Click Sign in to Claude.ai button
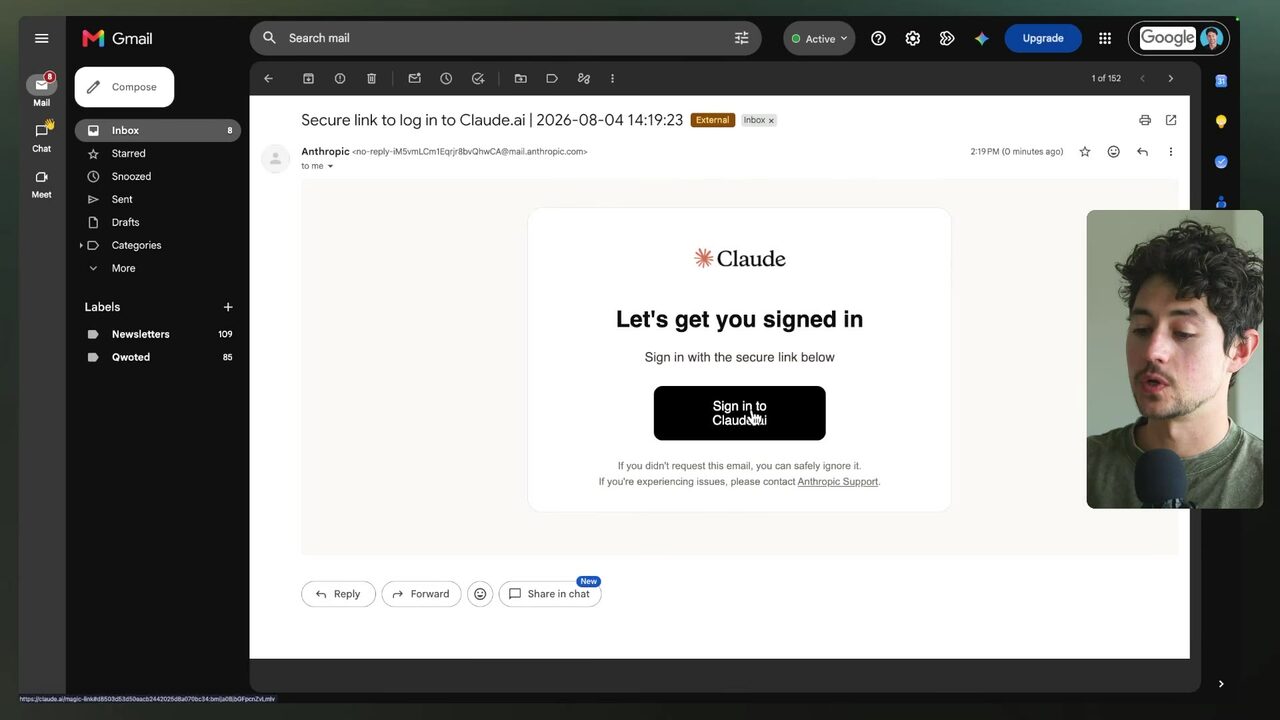 click(740, 413)
